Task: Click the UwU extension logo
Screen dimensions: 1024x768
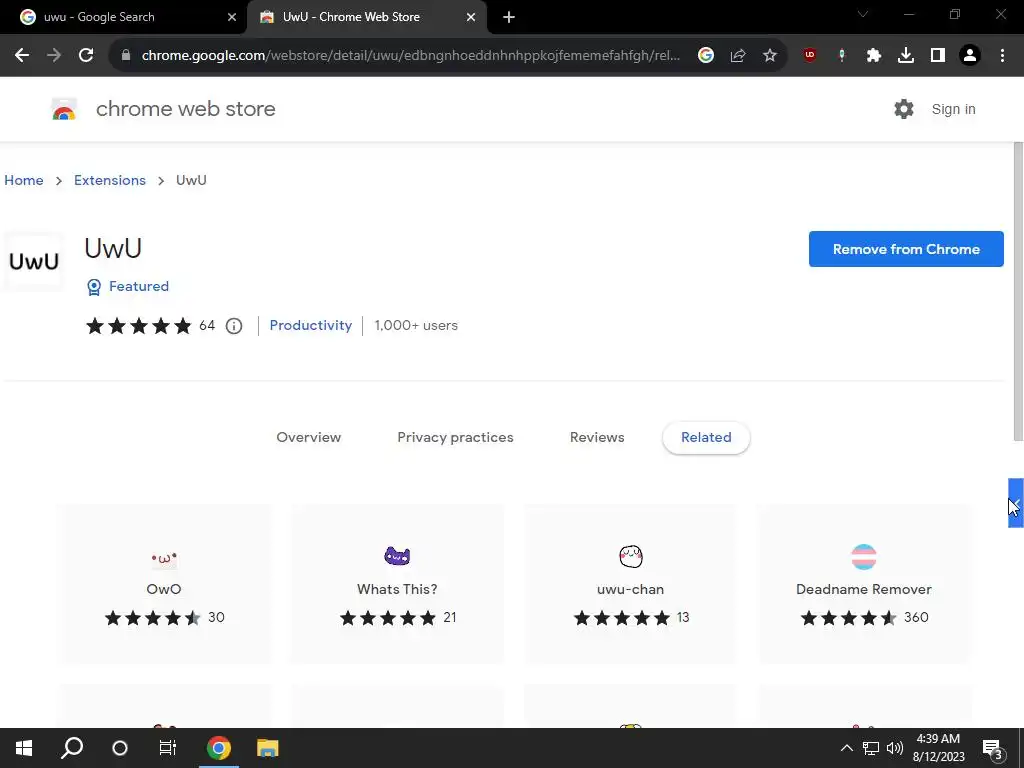Action: click(x=34, y=261)
